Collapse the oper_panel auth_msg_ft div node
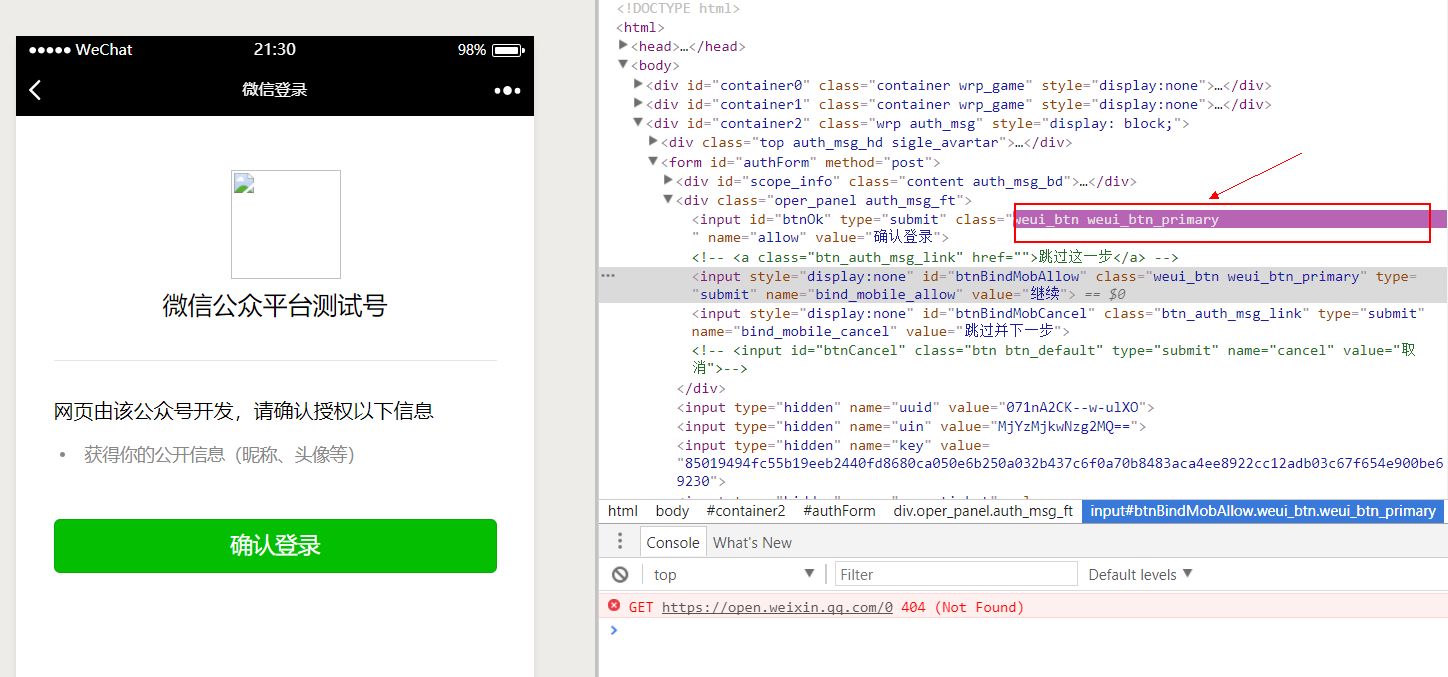This screenshot has width=1448, height=677. pyautogui.click(x=669, y=200)
